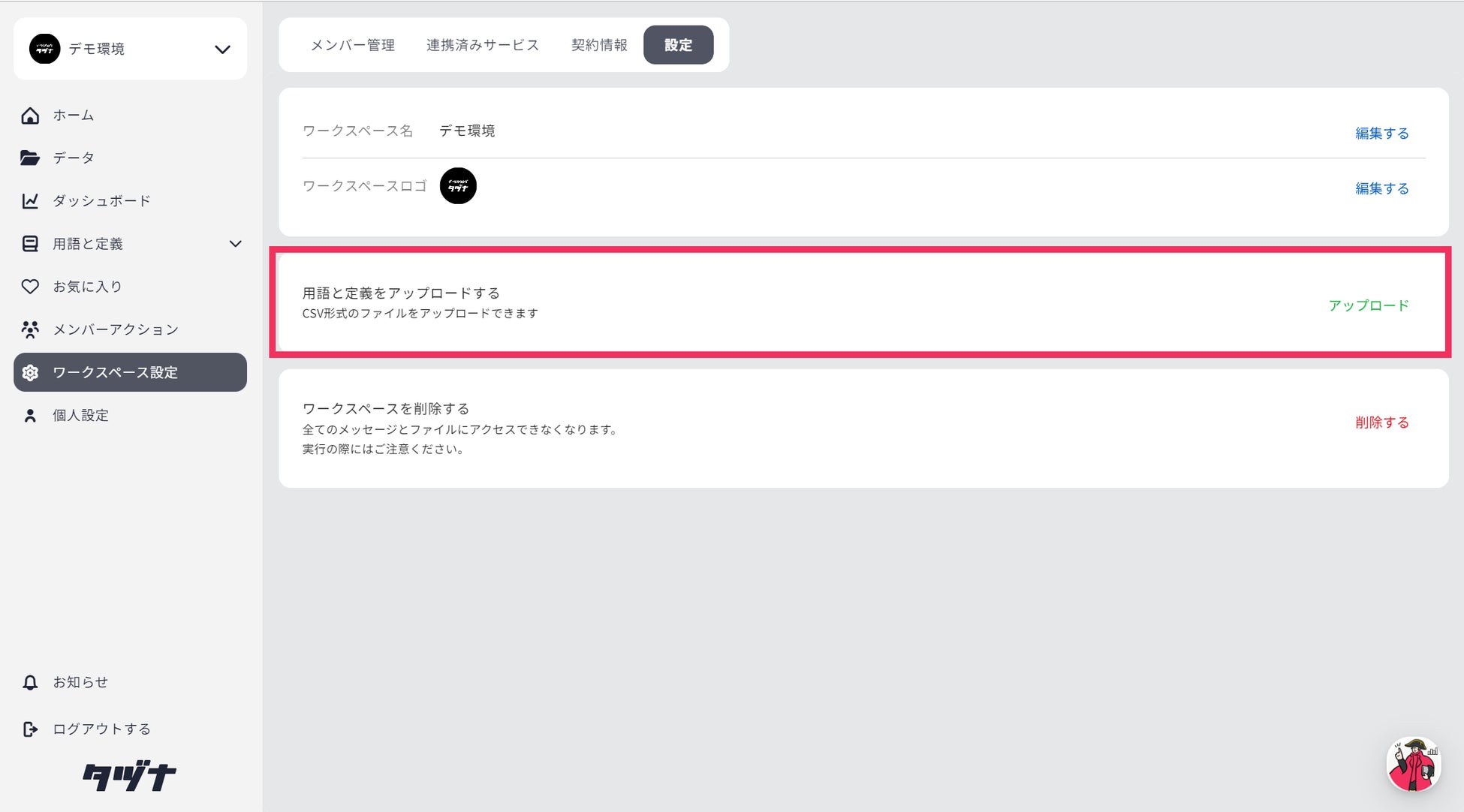This screenshot has height=812, width=1464.
Task: Open the Data folder icon
Action: coord(30,158)
